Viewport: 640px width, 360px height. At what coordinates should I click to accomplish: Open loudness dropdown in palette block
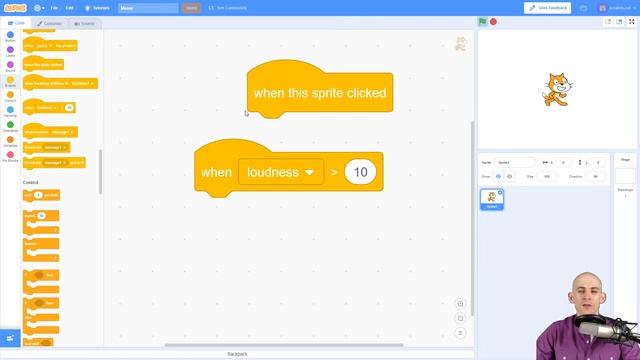point(46,108)
